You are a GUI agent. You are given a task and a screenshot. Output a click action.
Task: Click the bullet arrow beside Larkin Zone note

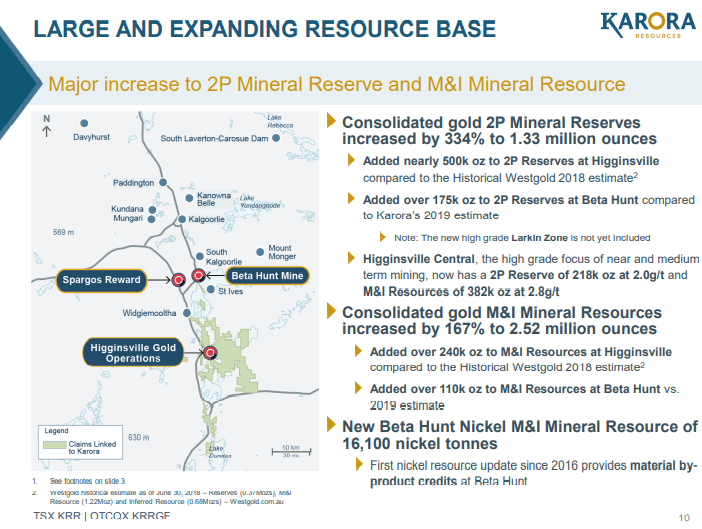click(x=383, y=237)
